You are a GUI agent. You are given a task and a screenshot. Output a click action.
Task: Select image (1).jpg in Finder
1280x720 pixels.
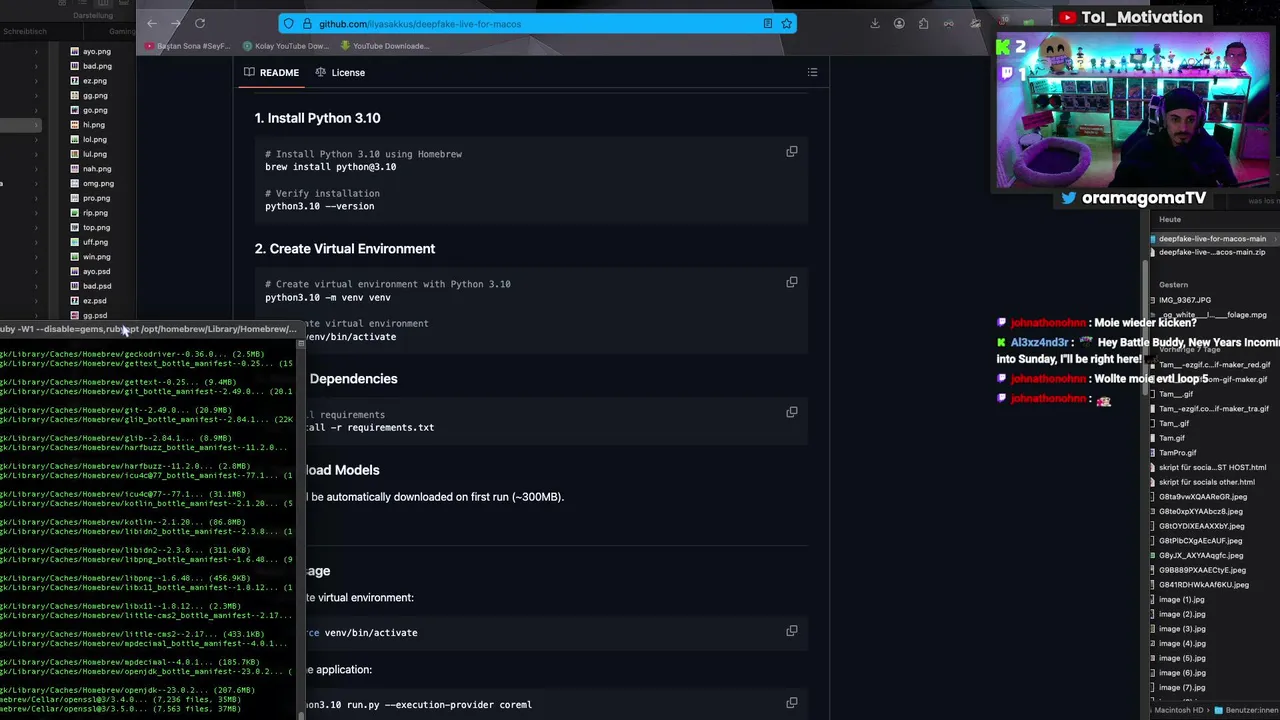tap(1181, 600)
